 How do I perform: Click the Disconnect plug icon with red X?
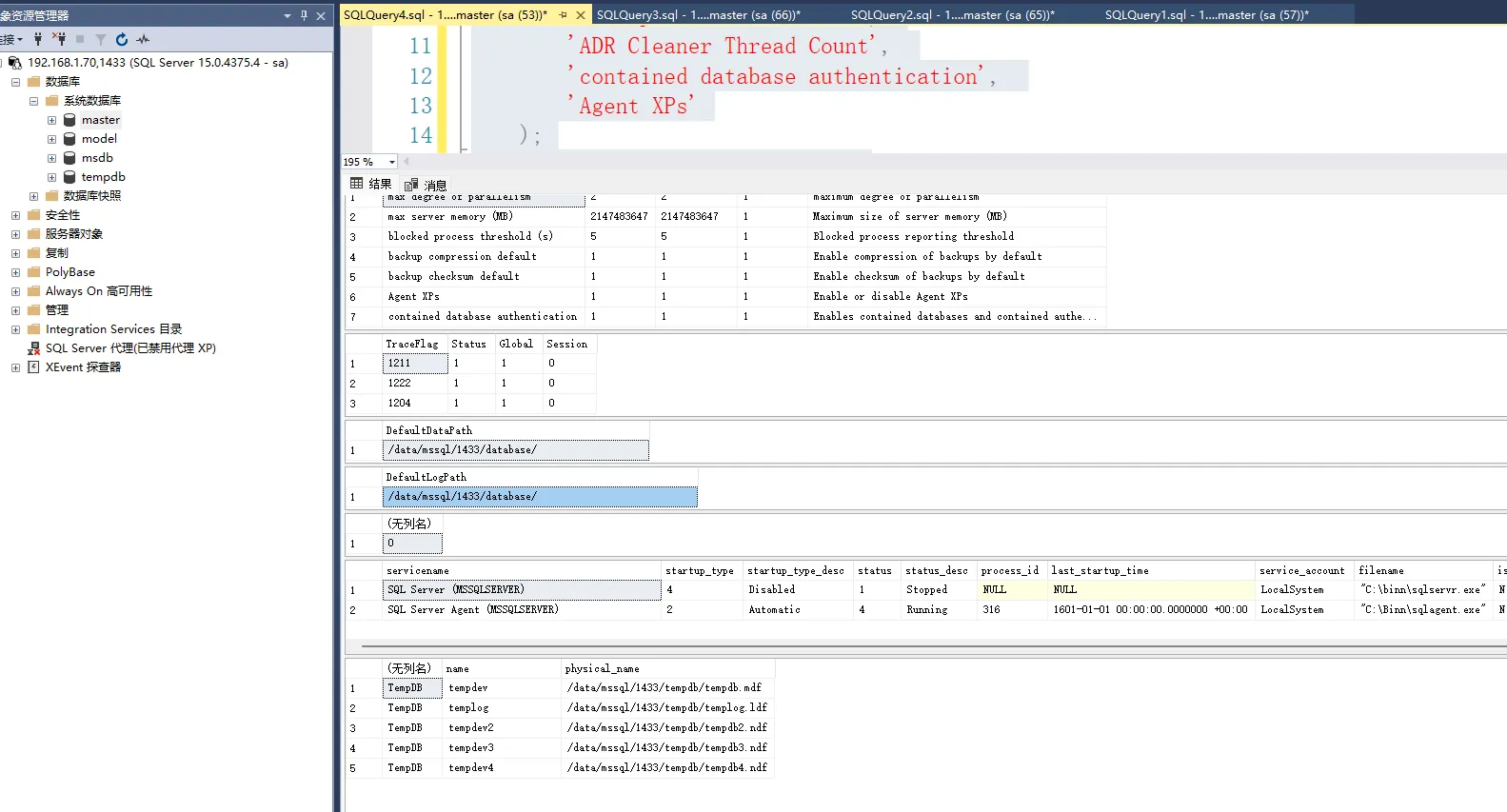(x=59, y=39)
